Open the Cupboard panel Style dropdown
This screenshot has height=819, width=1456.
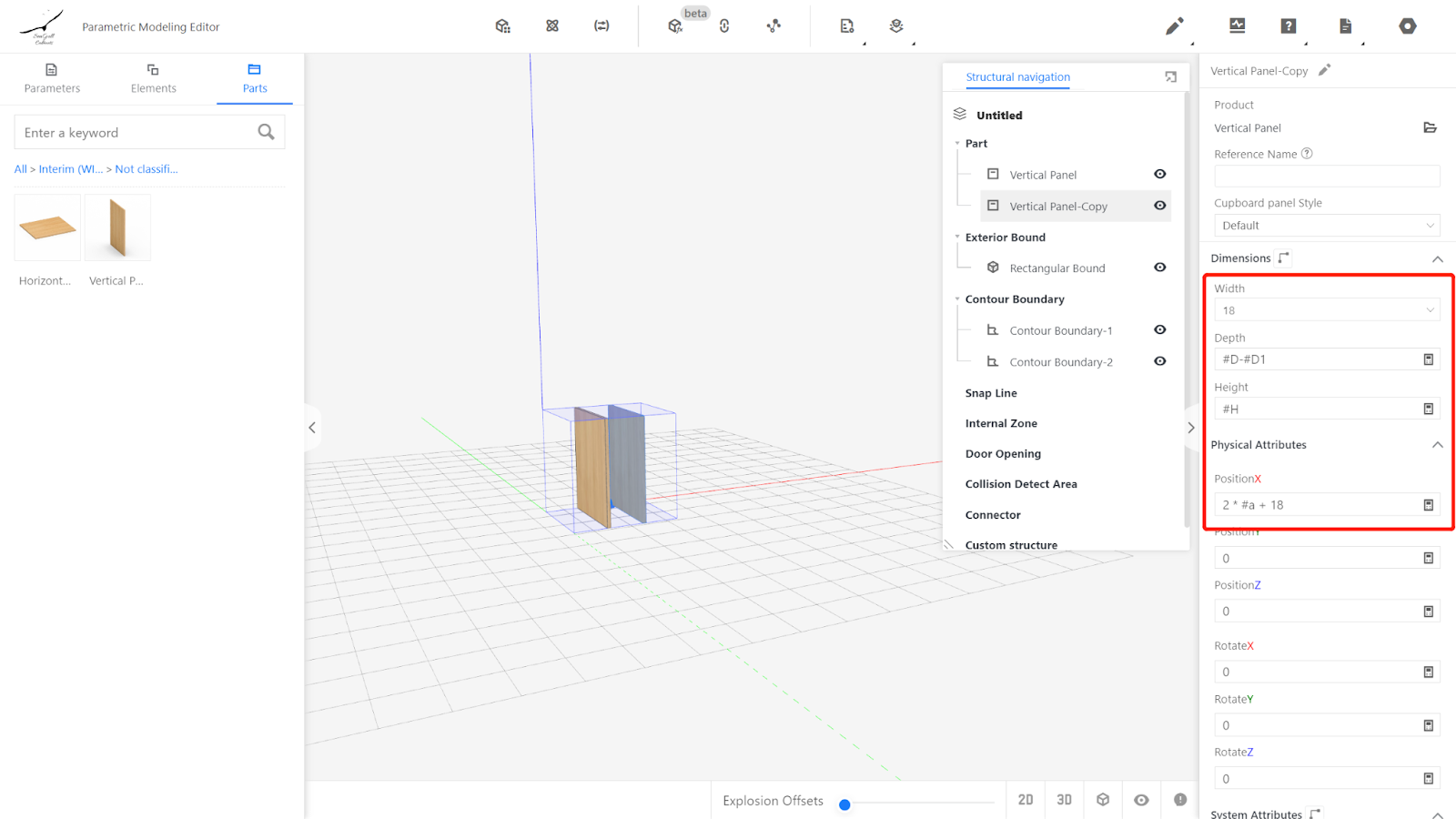(1326, 226)
